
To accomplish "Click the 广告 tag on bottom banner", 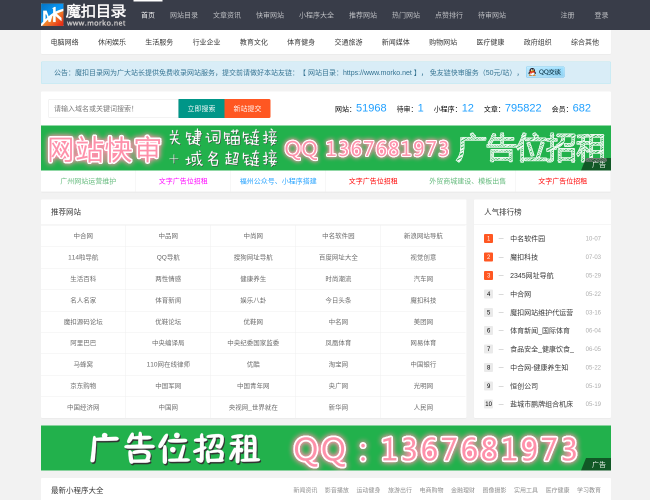I will [597, 464].
